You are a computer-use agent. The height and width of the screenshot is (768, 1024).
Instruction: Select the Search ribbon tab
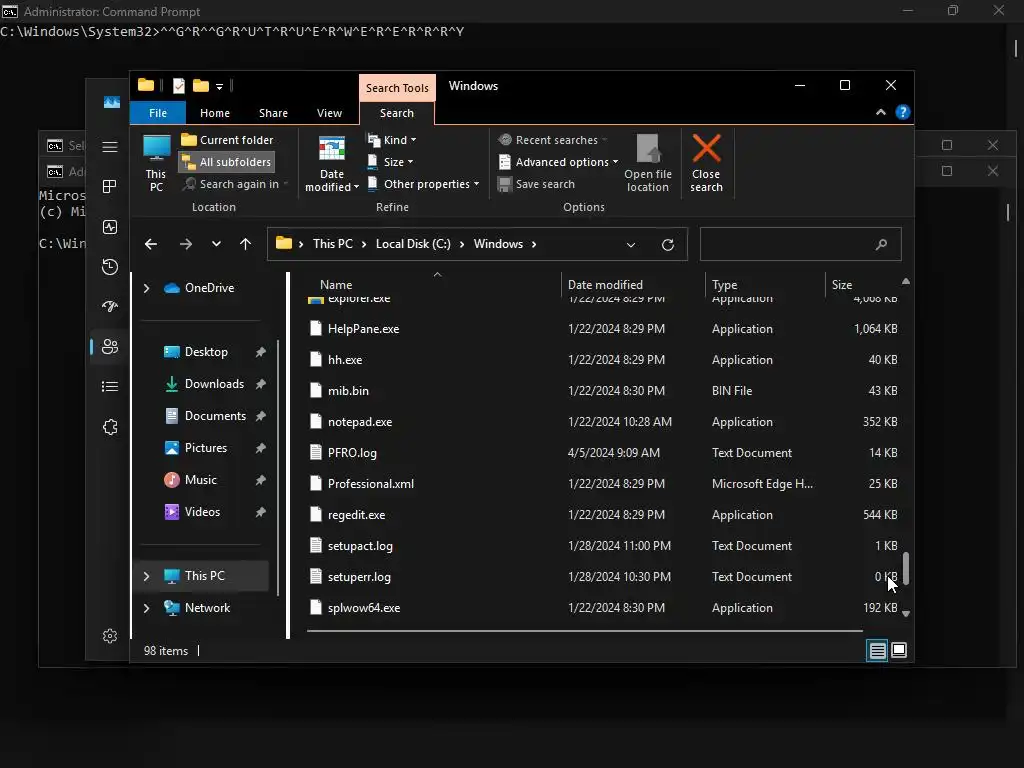(397, 113)
